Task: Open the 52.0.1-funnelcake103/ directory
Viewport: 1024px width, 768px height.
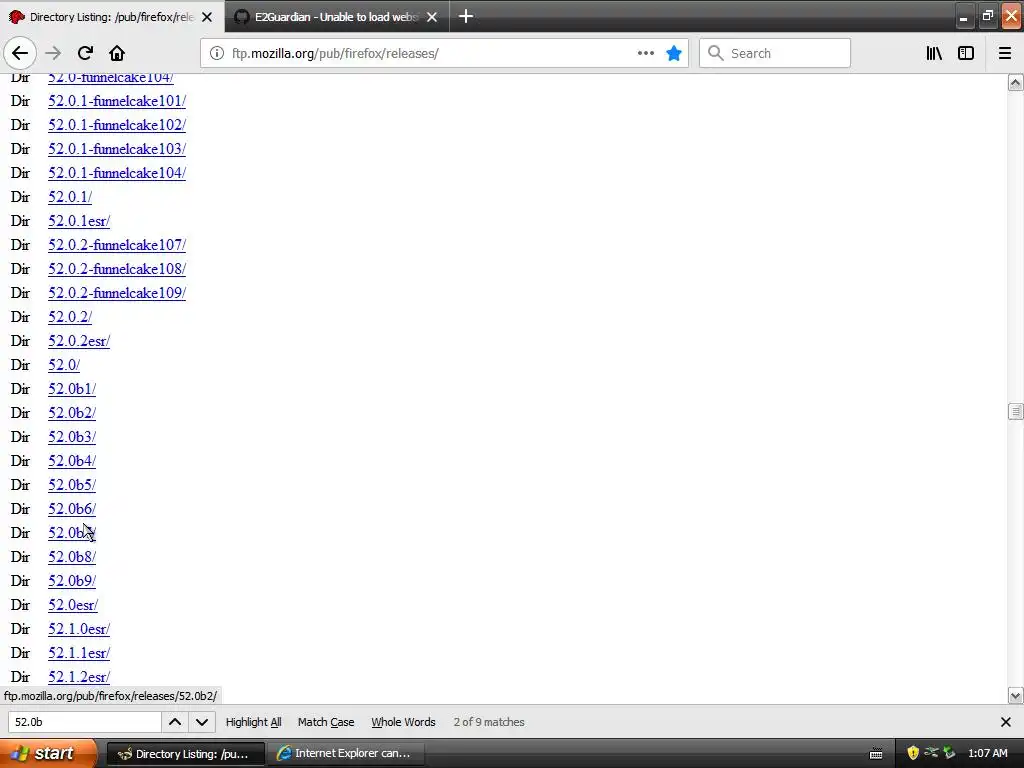Action: (x=117, y=149)
